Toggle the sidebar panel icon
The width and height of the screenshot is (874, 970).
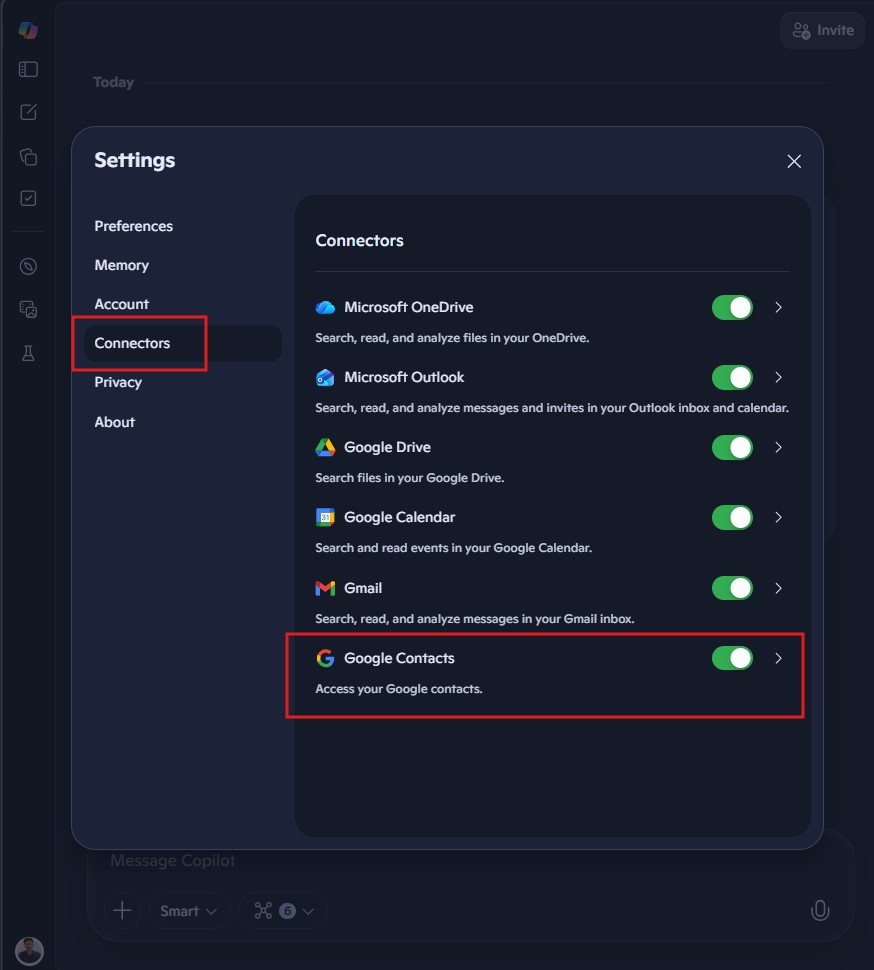click(28, 69)
